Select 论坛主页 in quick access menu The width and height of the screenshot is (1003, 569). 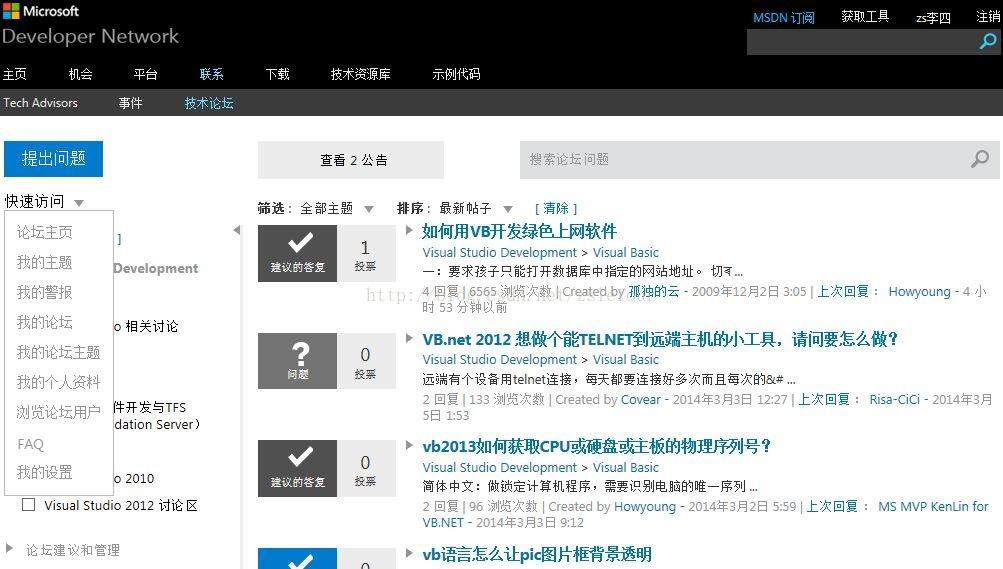click(45, 232)
